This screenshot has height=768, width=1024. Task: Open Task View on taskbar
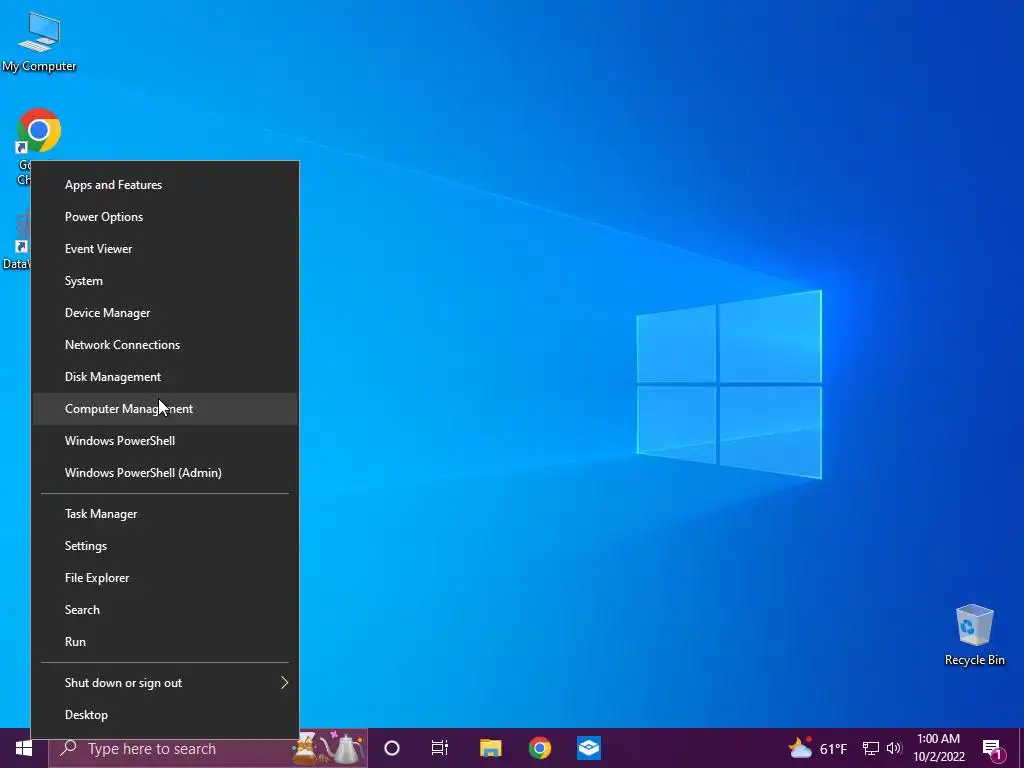click(440, 748)
